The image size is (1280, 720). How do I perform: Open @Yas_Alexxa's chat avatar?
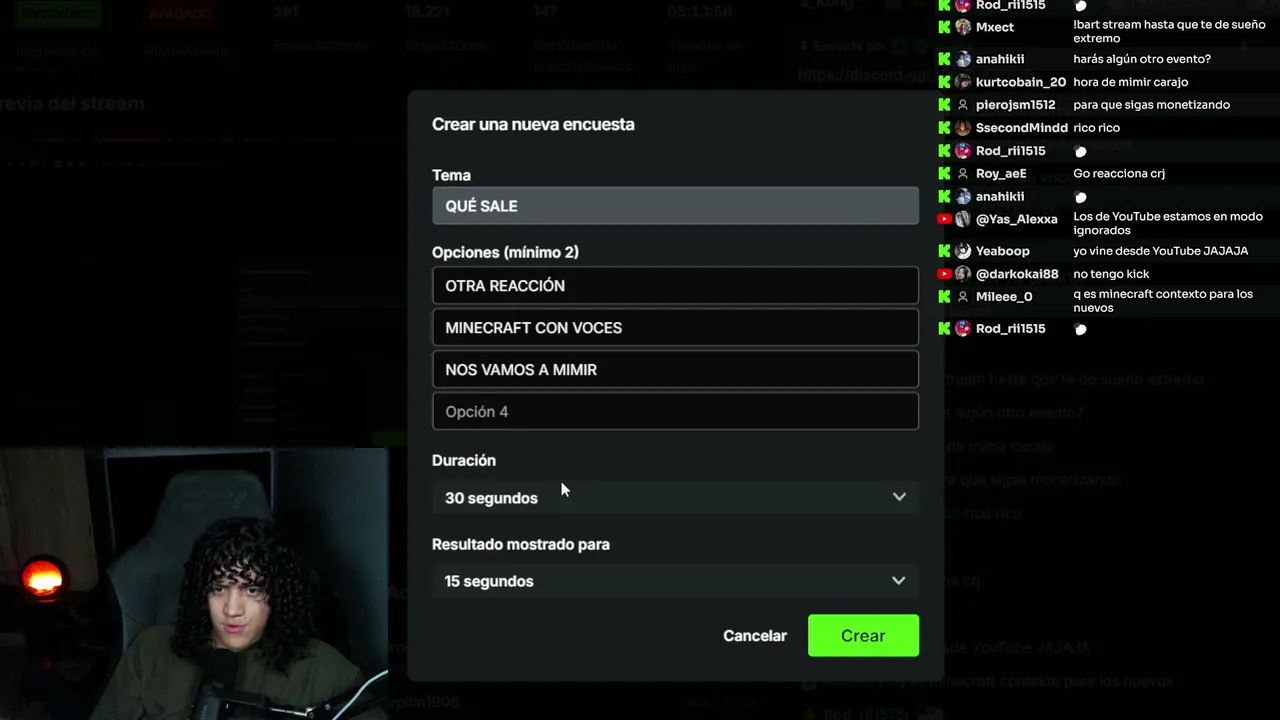(963, 219)
